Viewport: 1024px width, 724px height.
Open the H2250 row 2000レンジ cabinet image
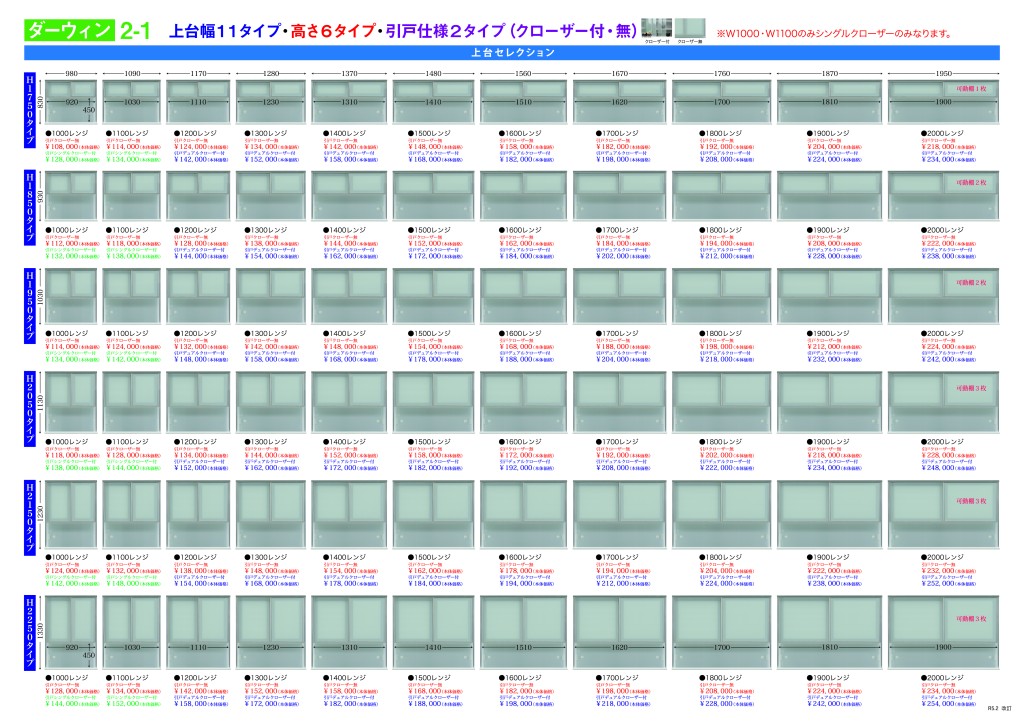943,632
